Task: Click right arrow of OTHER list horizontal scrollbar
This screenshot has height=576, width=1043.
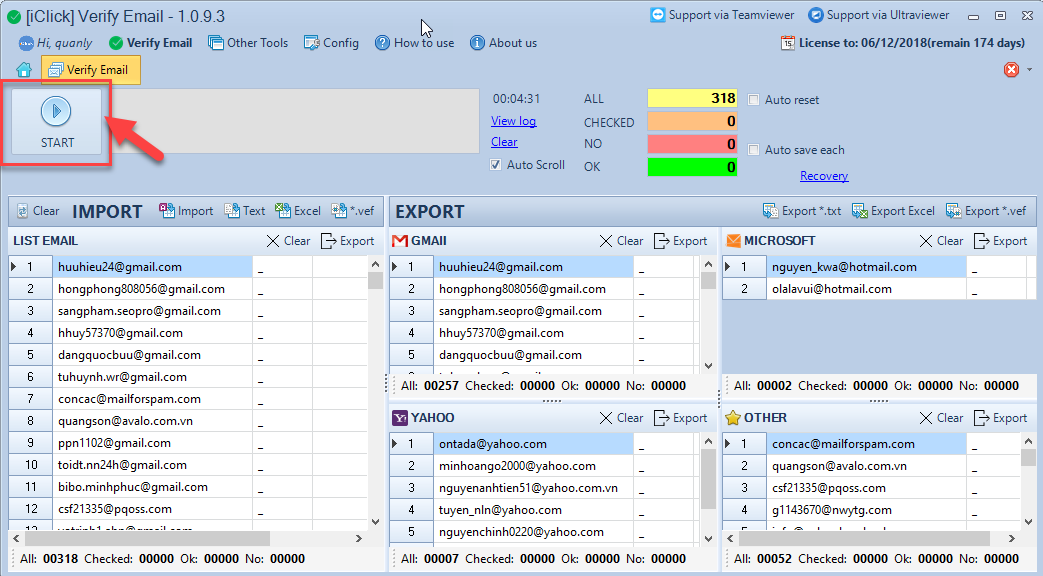Action: 1012,538
